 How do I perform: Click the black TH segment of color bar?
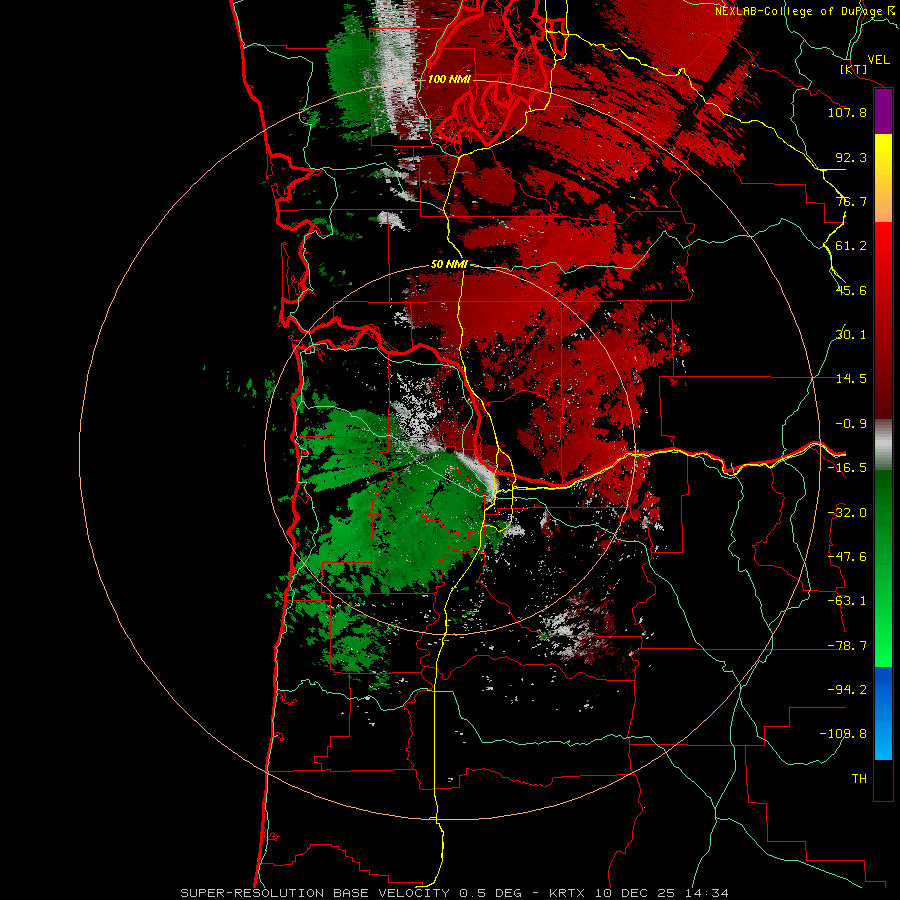pyautogui.click(x=883, y=779)
